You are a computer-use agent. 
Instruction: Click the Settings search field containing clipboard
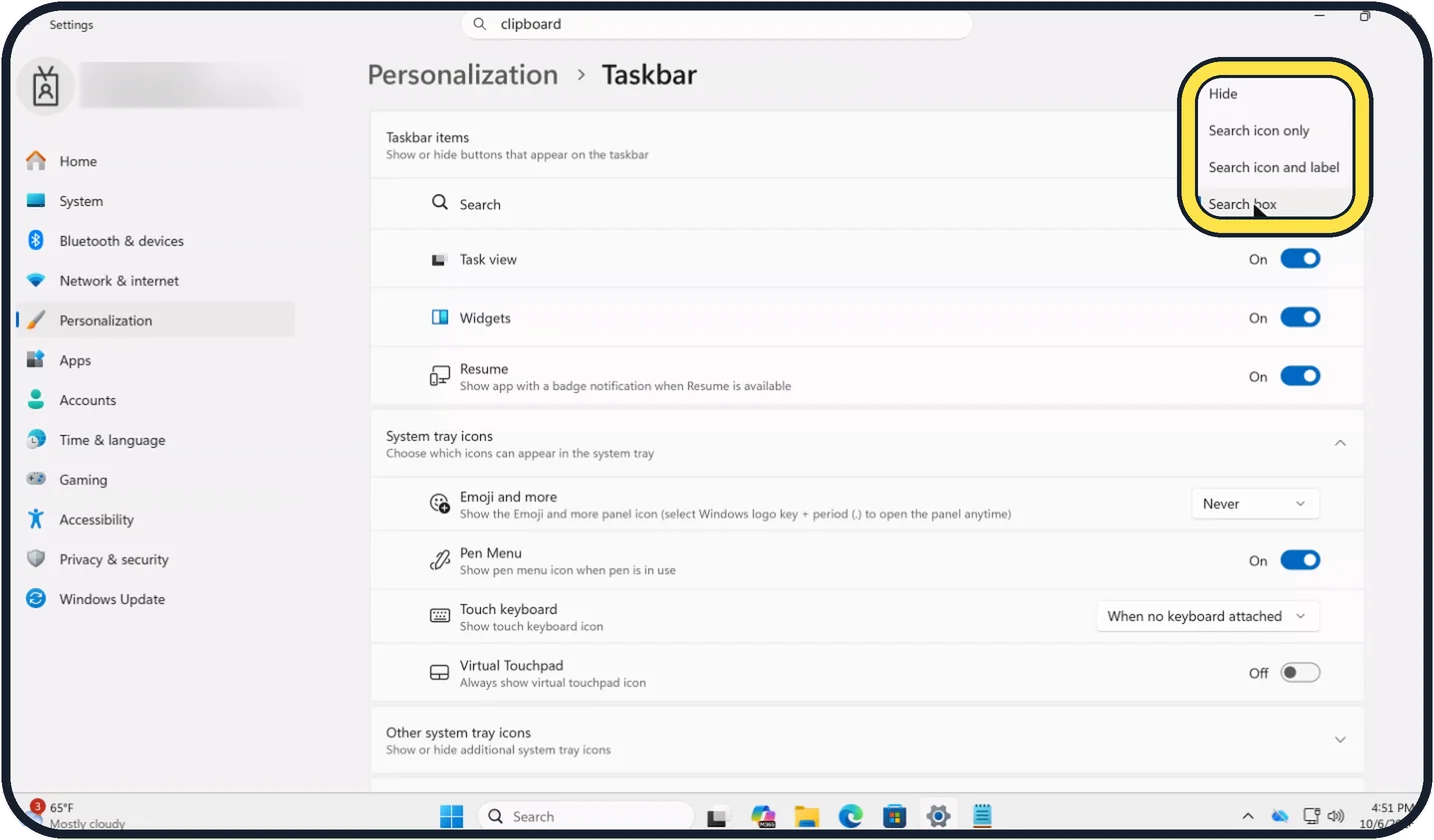(x=717, y=24)
